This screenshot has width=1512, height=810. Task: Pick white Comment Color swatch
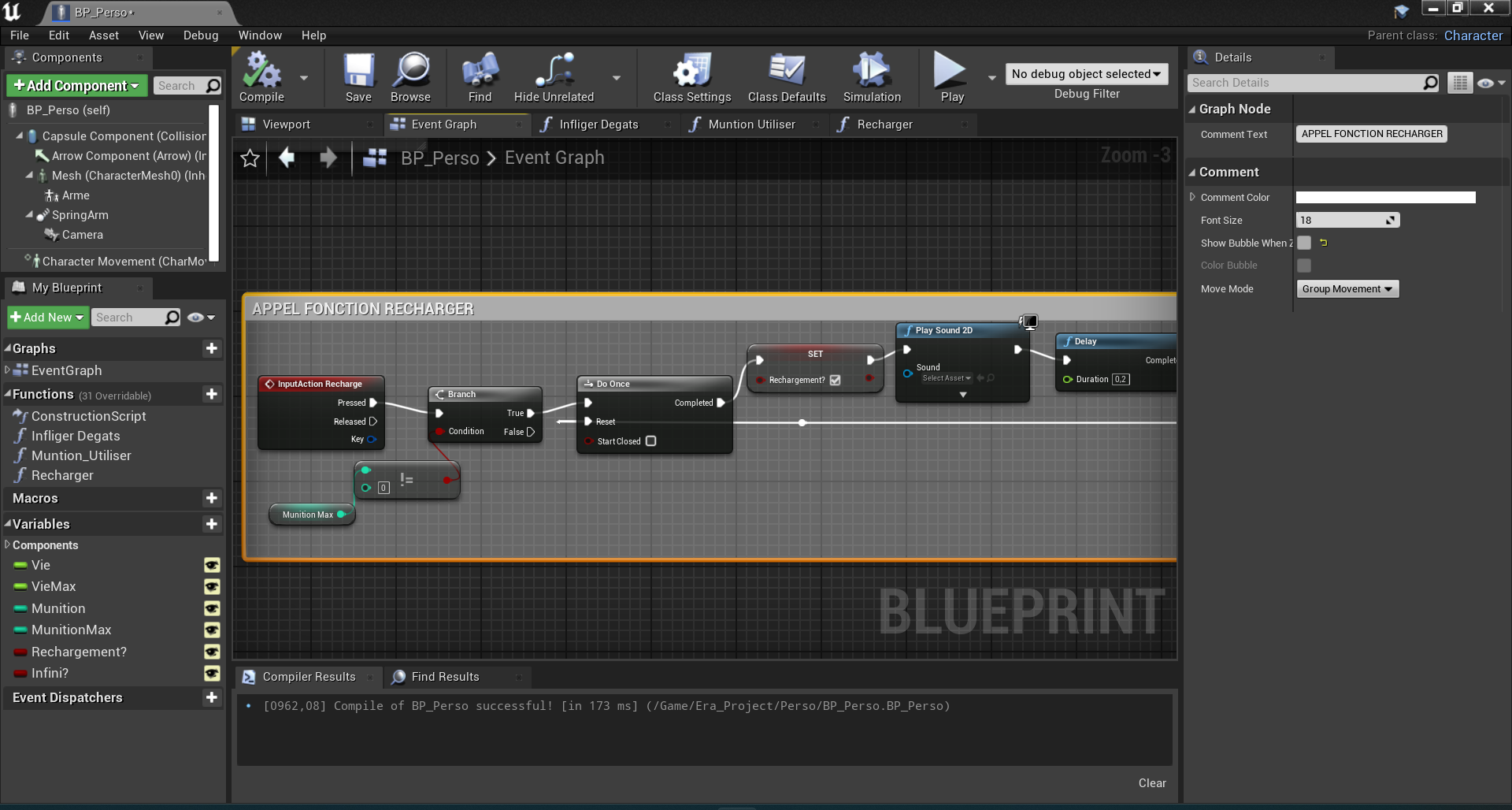coord(1385,197)
